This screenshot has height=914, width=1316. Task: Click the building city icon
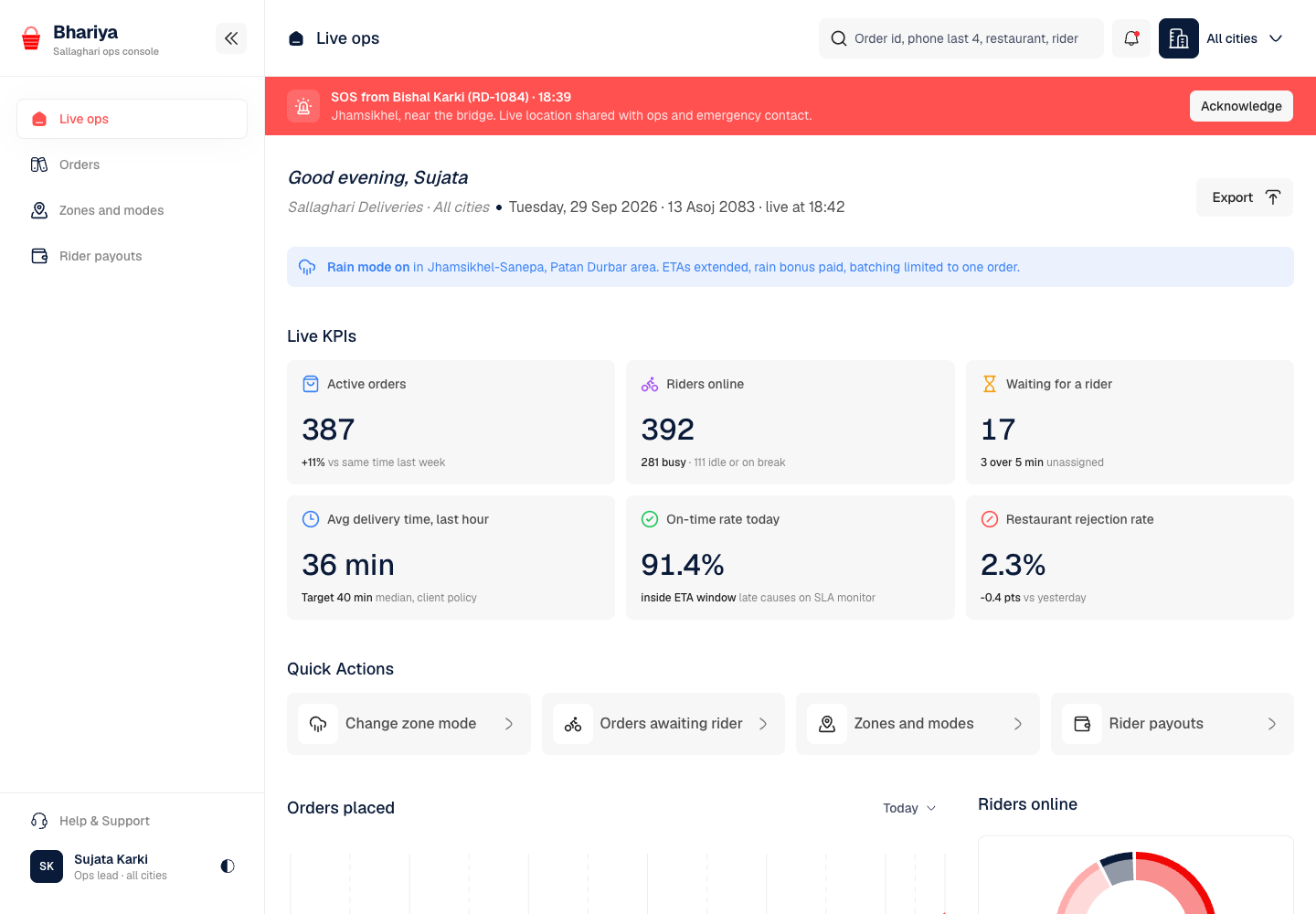[x=1179, y=38]
